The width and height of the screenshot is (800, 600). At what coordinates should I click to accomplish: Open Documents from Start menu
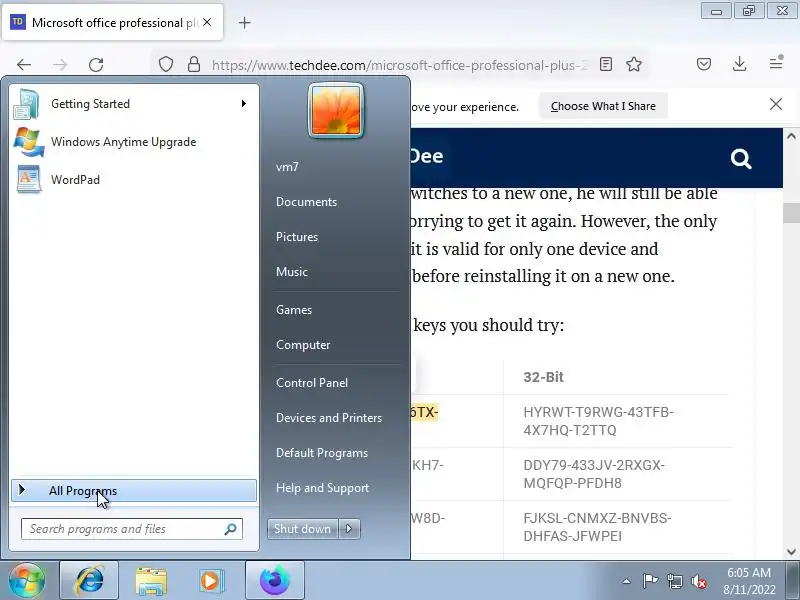(307, 202)
